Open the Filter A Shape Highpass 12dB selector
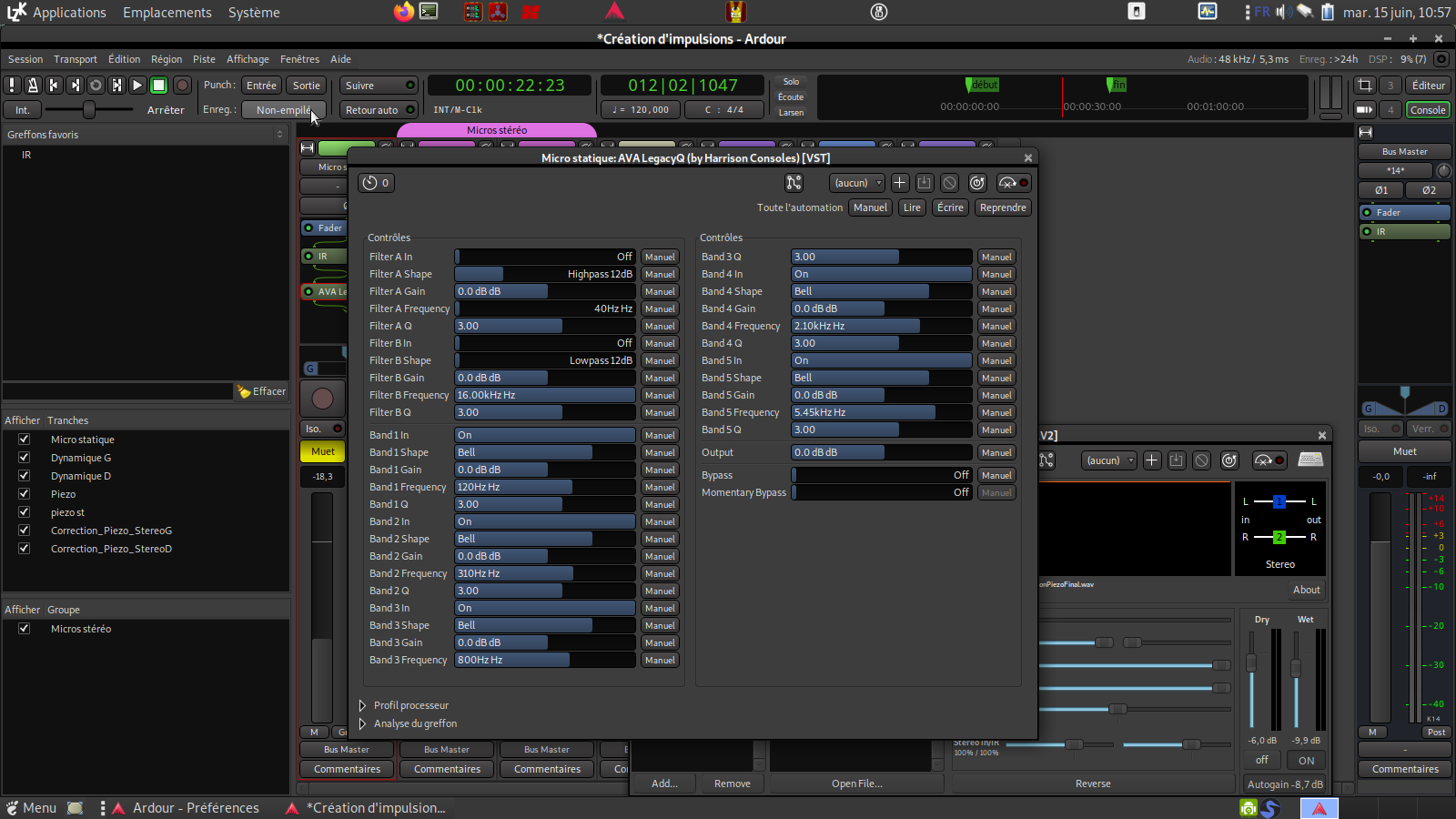 (545, 274)
